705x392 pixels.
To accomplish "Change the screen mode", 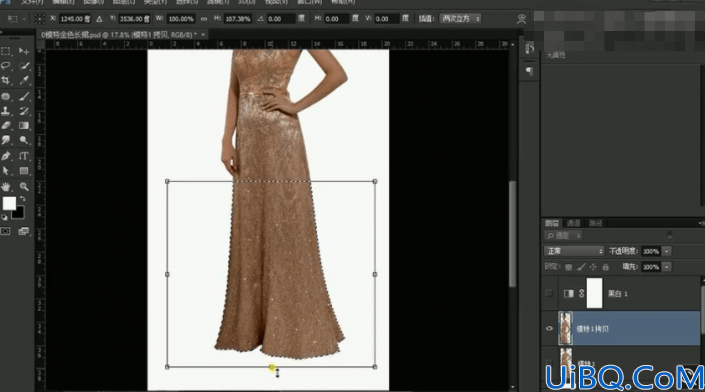I will tap(23, 231).
